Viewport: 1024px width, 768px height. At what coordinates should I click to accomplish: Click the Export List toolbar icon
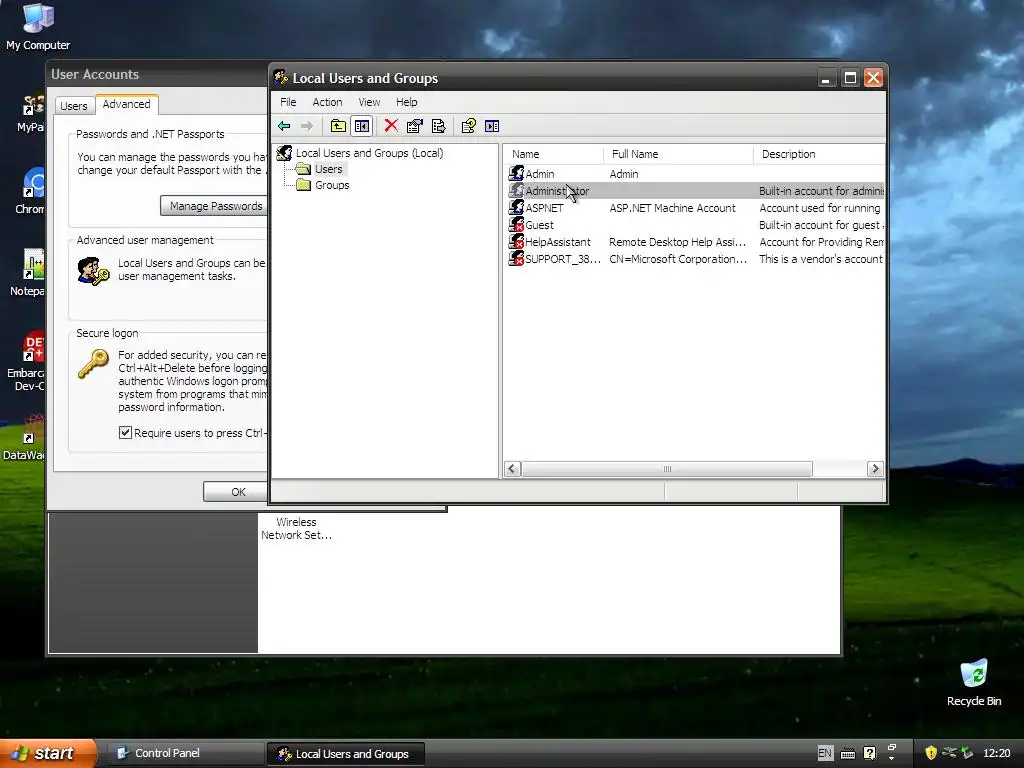[439, 126]
